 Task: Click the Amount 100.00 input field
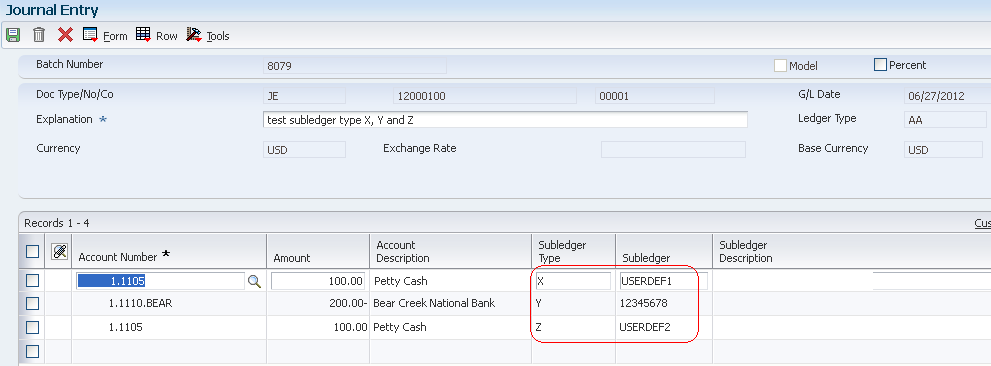(319, 281)
